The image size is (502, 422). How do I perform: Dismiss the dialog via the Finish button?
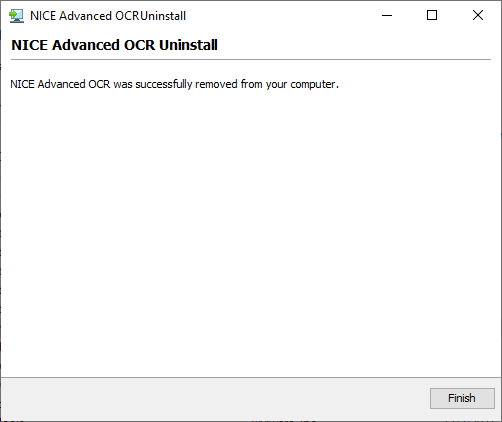point(462,398)
